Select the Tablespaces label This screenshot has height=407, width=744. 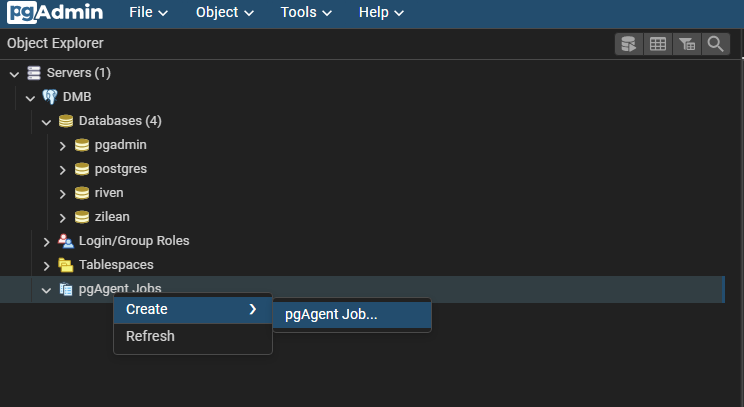tap(116, 265)
